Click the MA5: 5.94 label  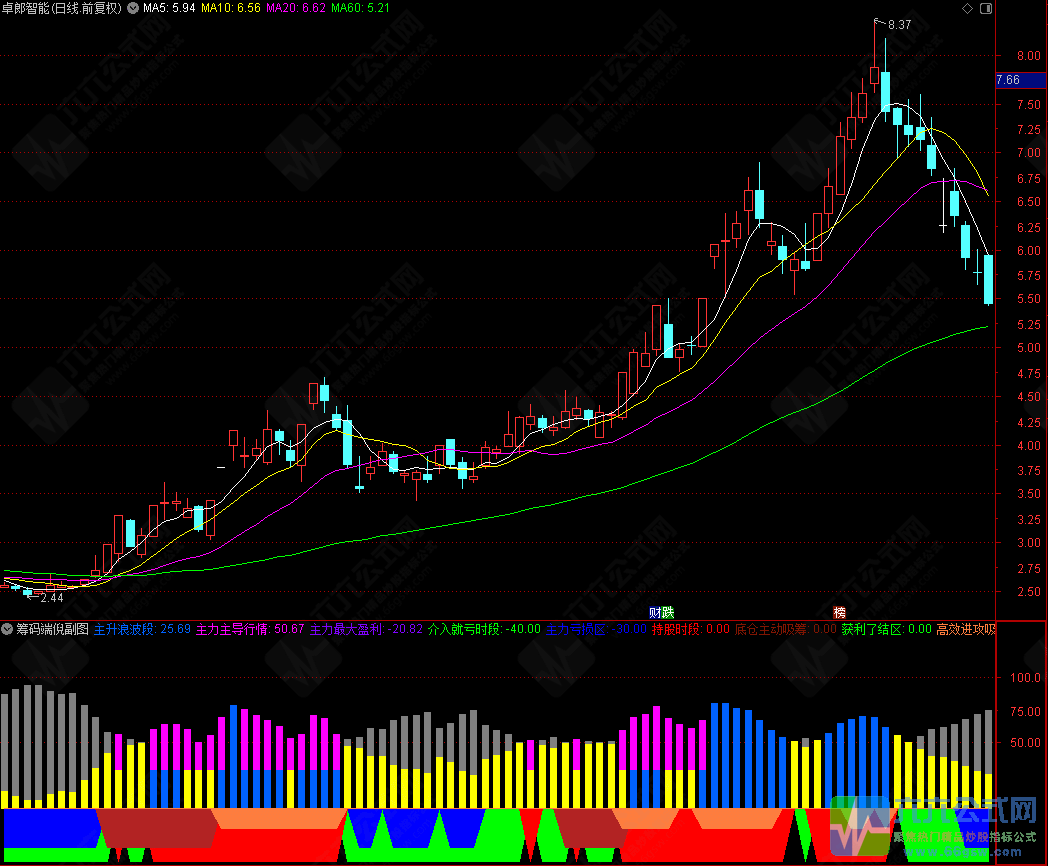[169, 8]
